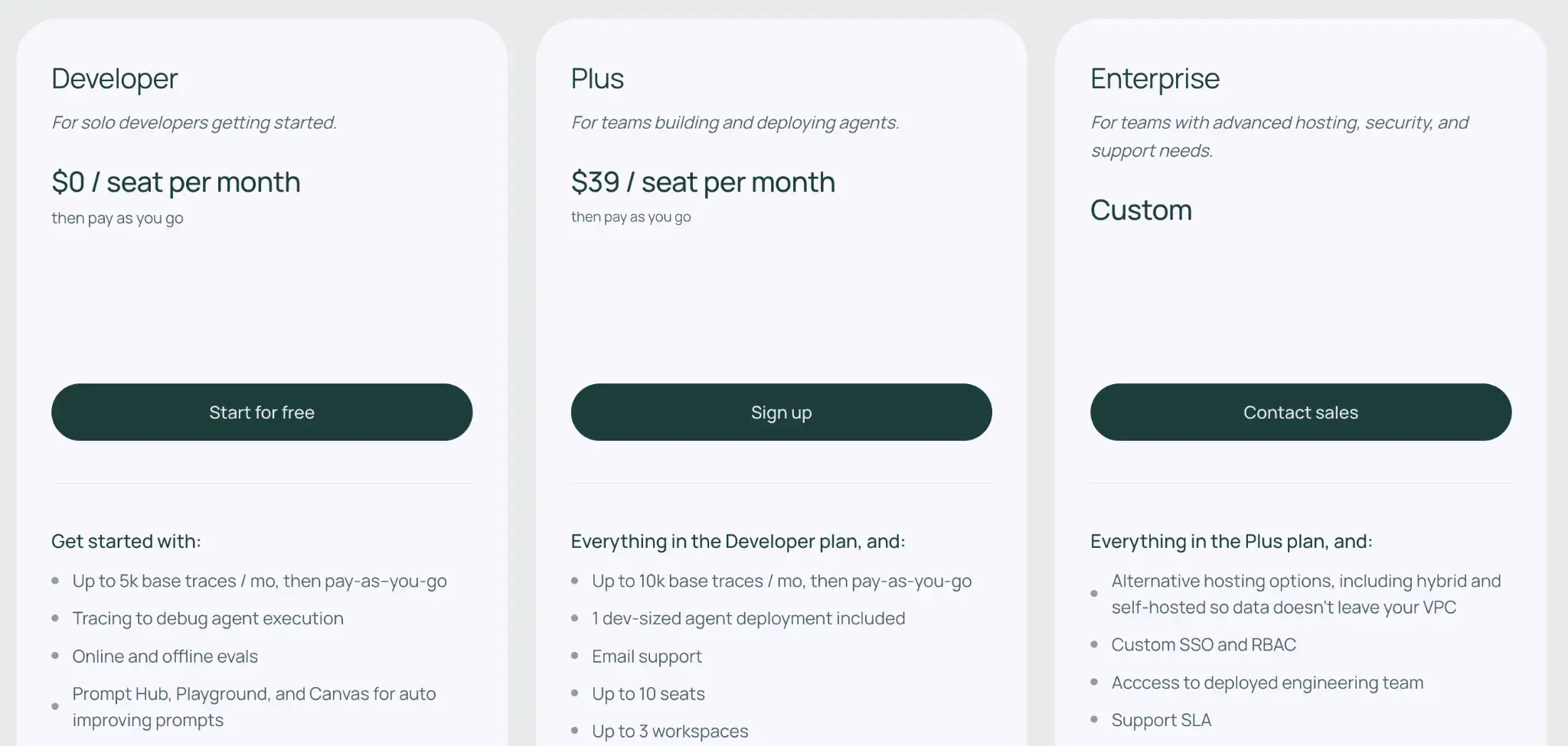Click the Enterprise plan heading

1155,79
